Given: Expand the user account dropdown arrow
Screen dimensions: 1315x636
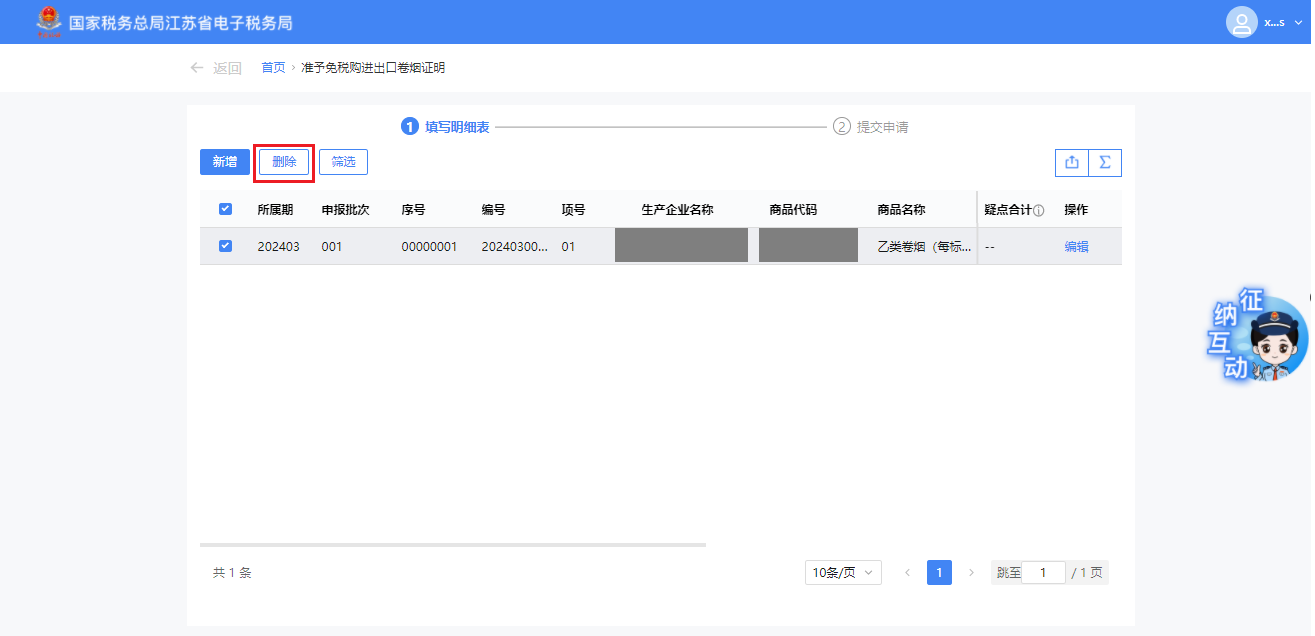Looking at the screenshot, I should tap(1298, 23).
